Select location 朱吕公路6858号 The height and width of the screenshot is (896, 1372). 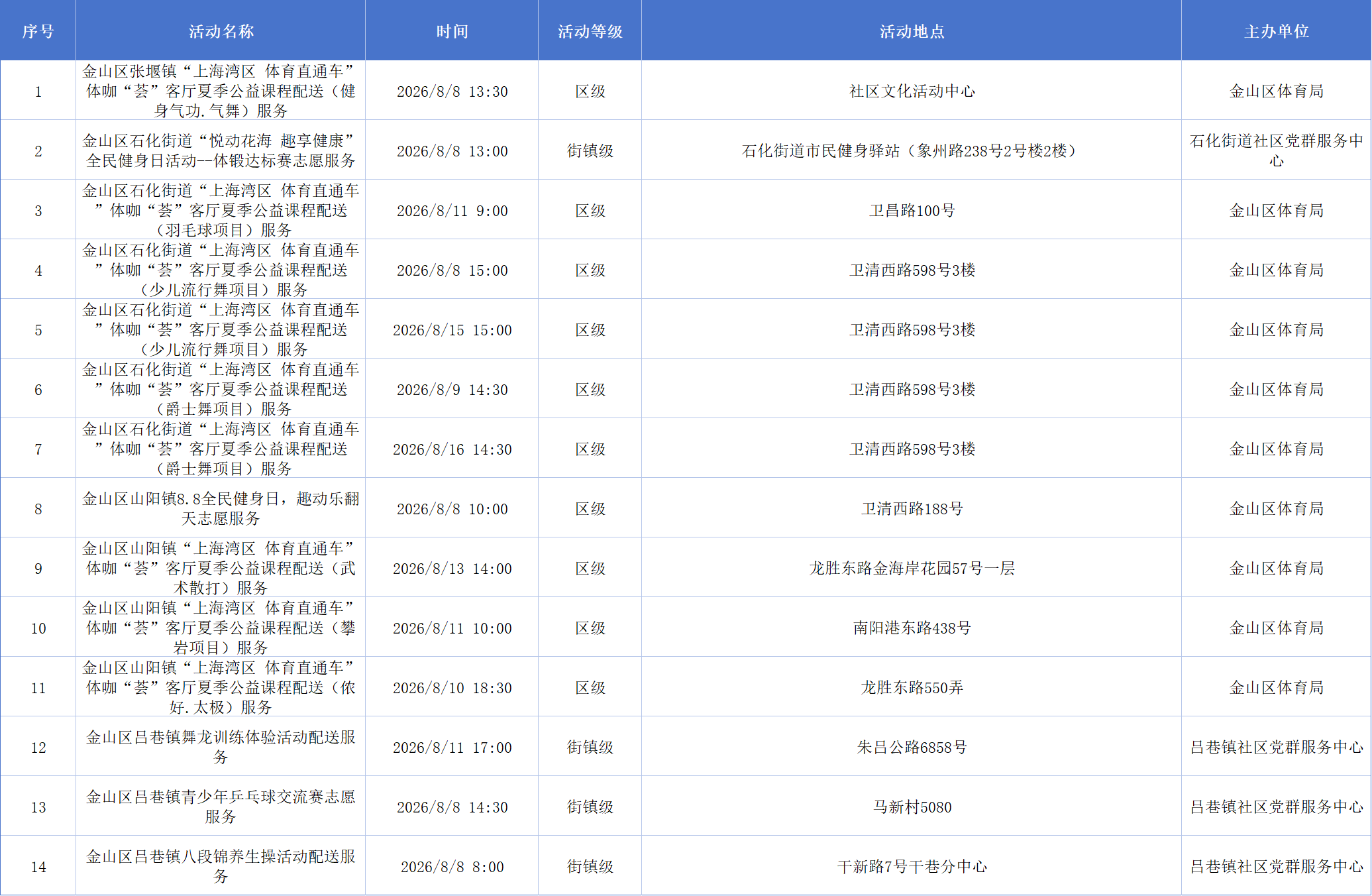click(912, 747)
